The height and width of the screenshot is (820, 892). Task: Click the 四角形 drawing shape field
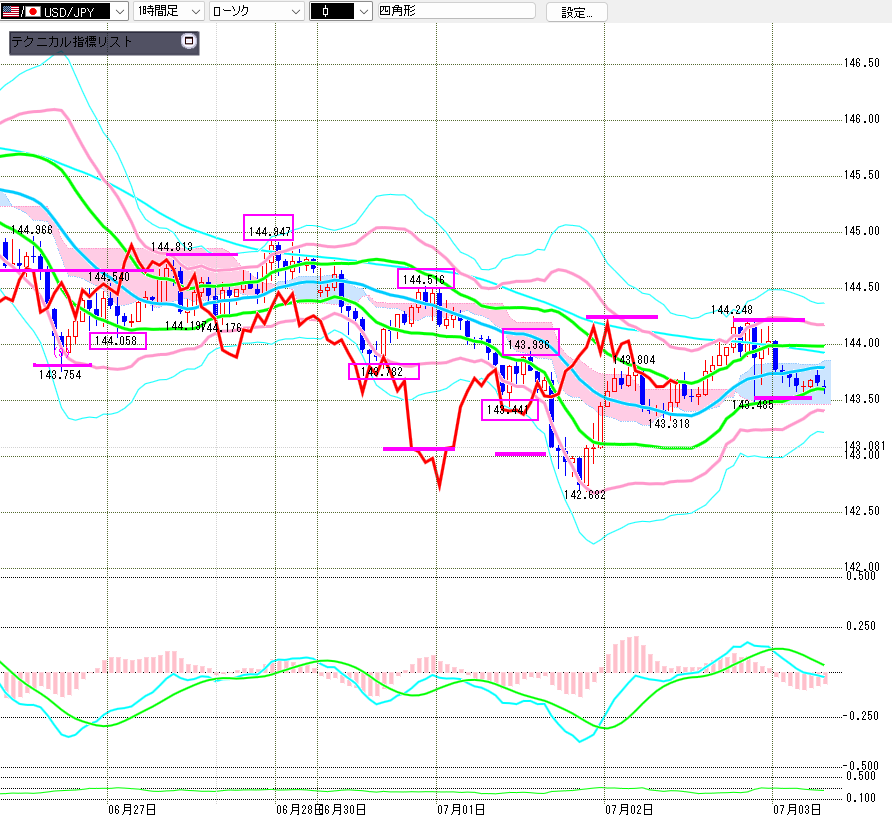[457, 11]
